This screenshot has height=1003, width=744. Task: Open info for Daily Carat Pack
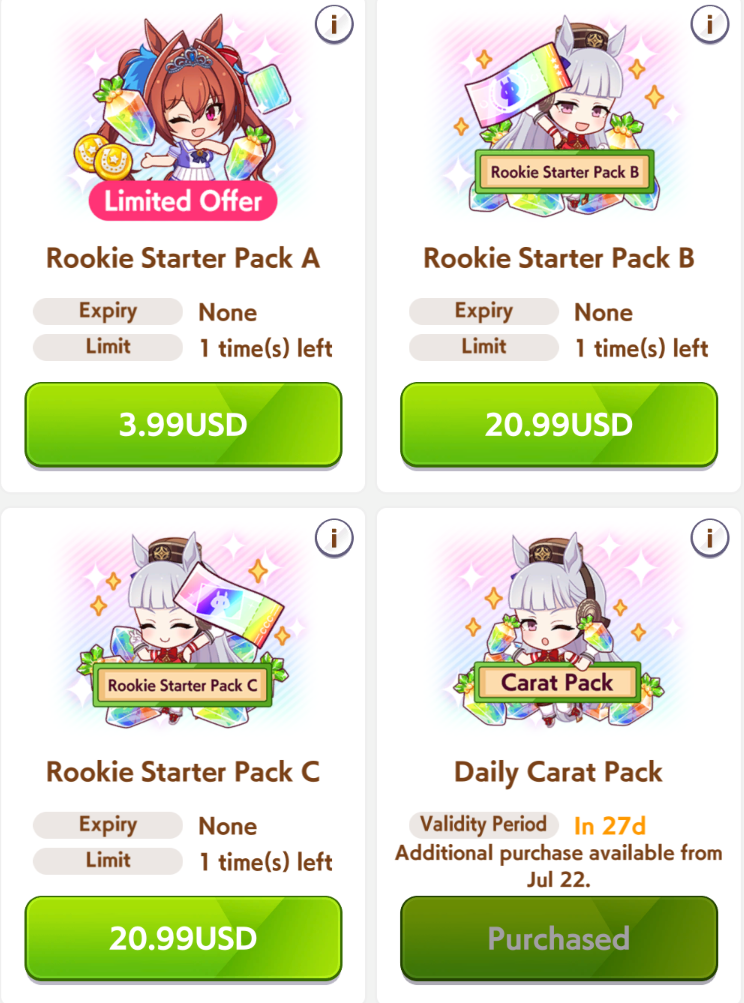(x=709, y=538)
